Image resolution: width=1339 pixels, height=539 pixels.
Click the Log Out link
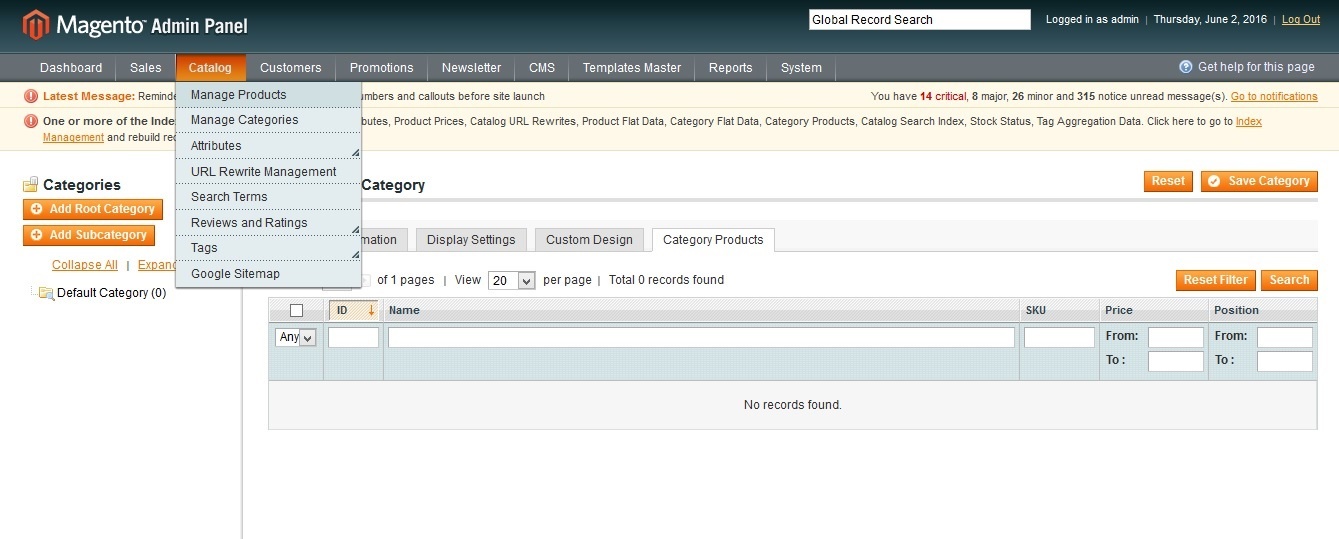(x=1300, y=20)
